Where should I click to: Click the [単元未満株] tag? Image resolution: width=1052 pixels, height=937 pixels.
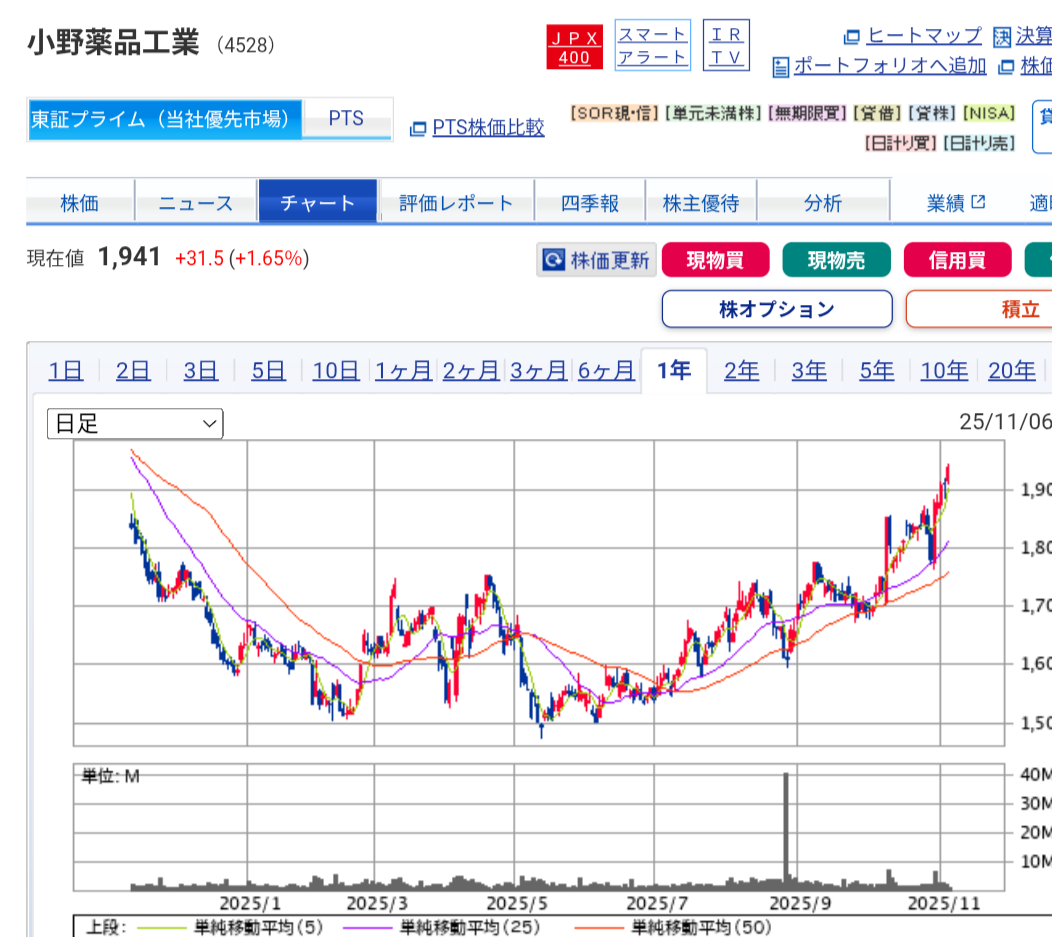(x=714, y=113)
